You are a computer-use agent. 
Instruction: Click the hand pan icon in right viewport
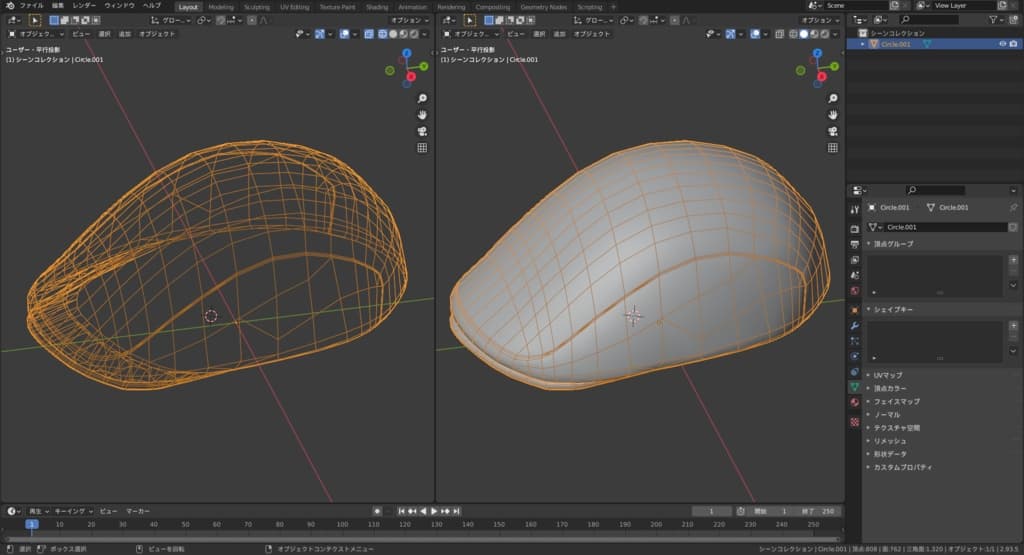(833, 115)
